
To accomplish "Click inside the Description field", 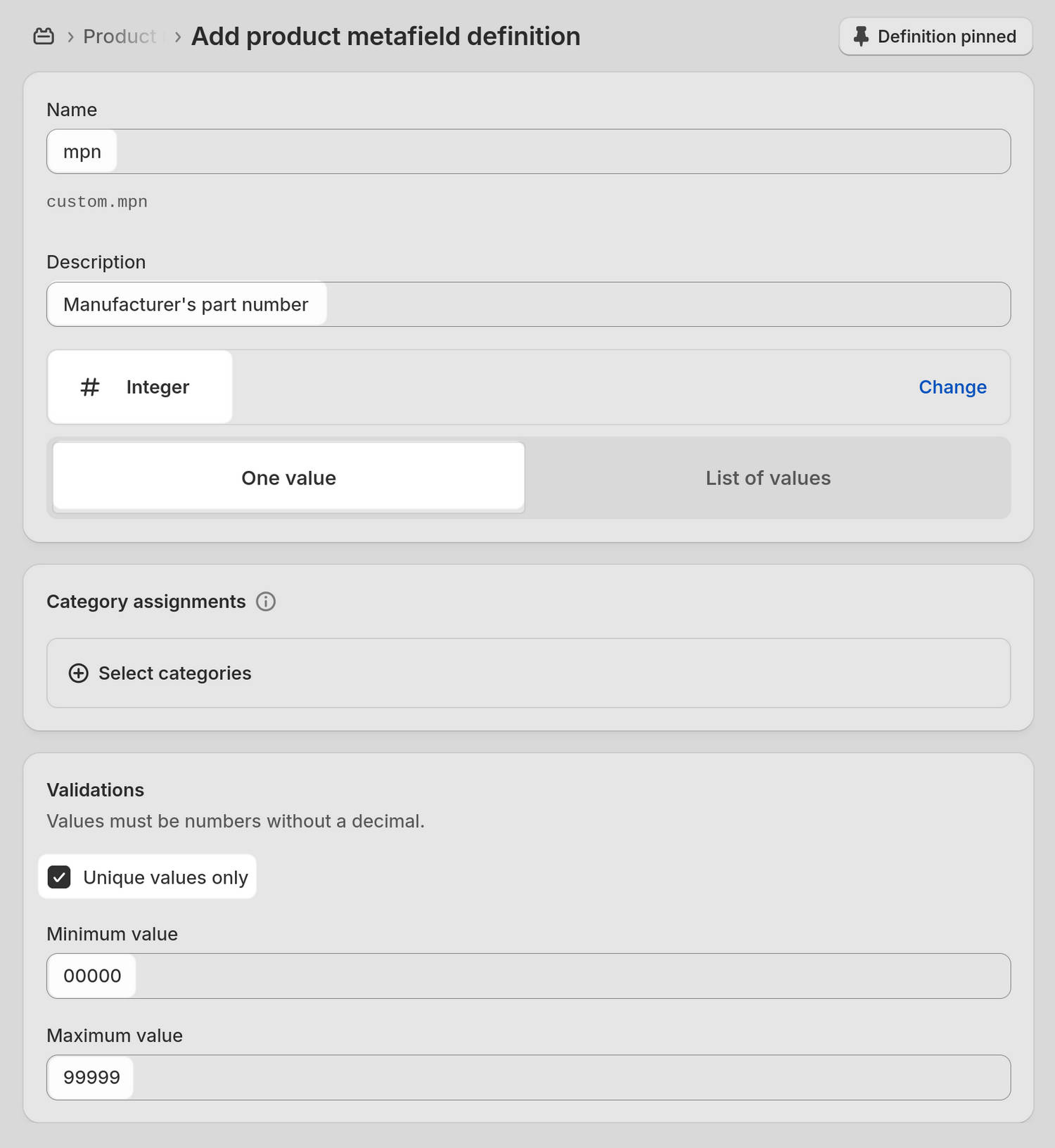I will pyautogui.click(x=527, y=304).
